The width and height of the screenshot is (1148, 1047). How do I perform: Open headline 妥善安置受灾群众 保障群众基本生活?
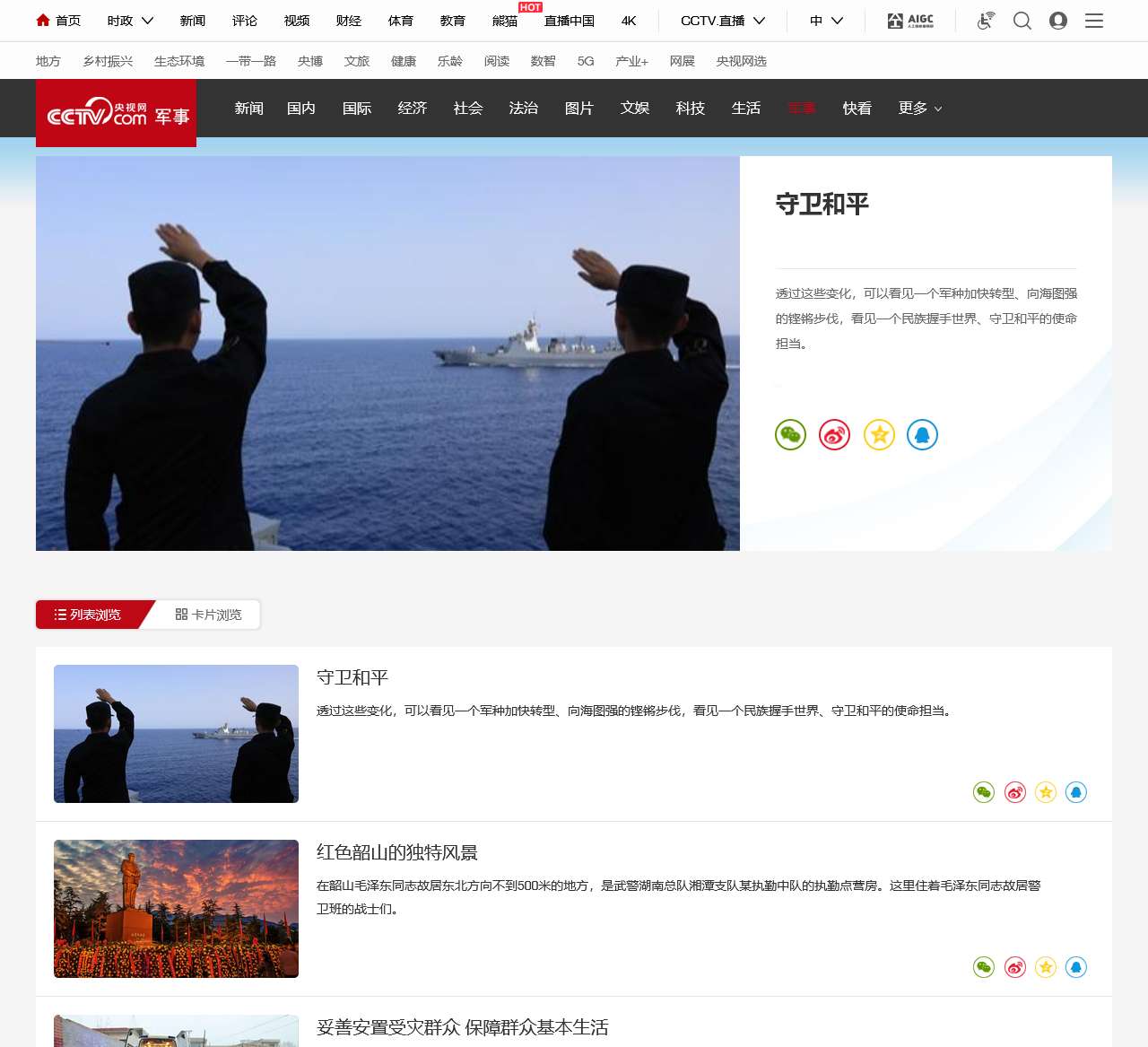coord(463,1027)
